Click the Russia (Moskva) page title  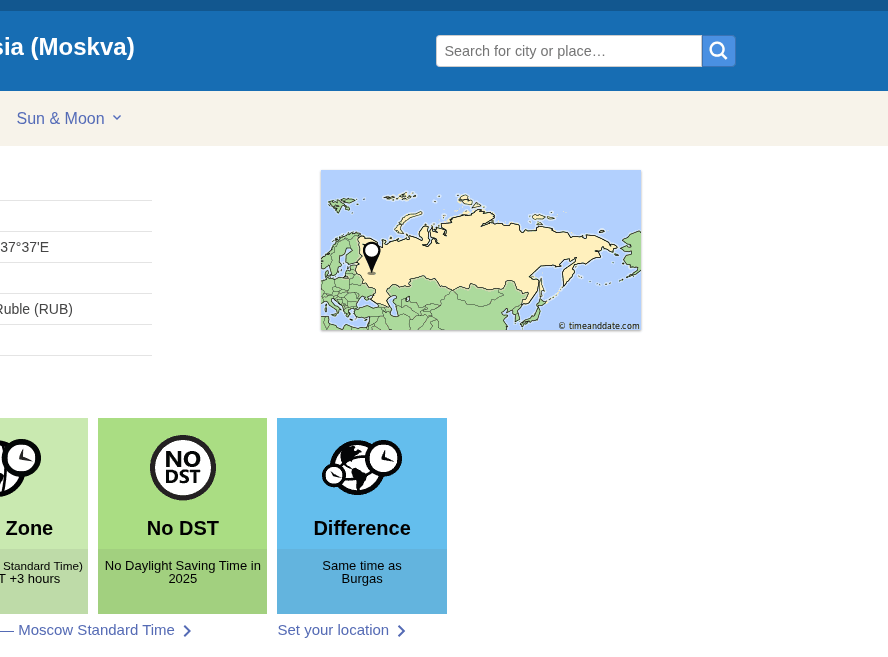67,46
